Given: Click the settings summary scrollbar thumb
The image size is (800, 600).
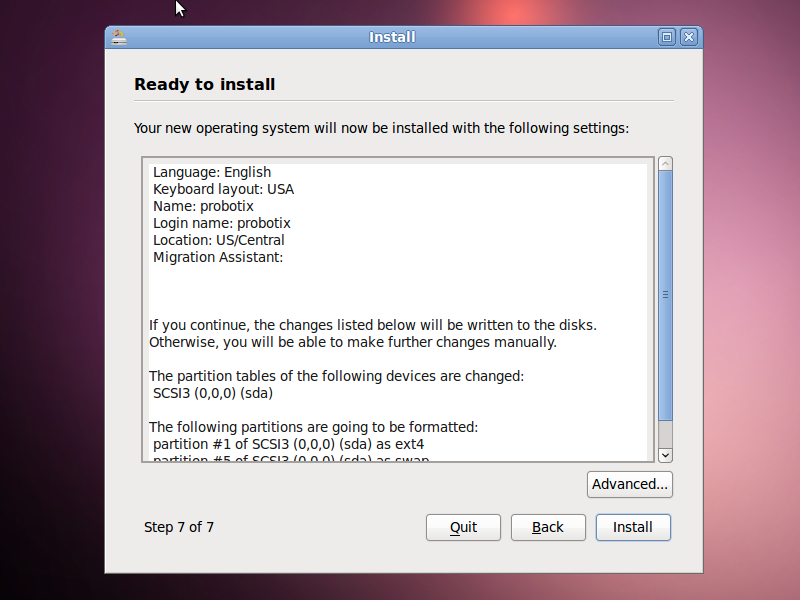Looking at the screenshot, I should 666,295.
